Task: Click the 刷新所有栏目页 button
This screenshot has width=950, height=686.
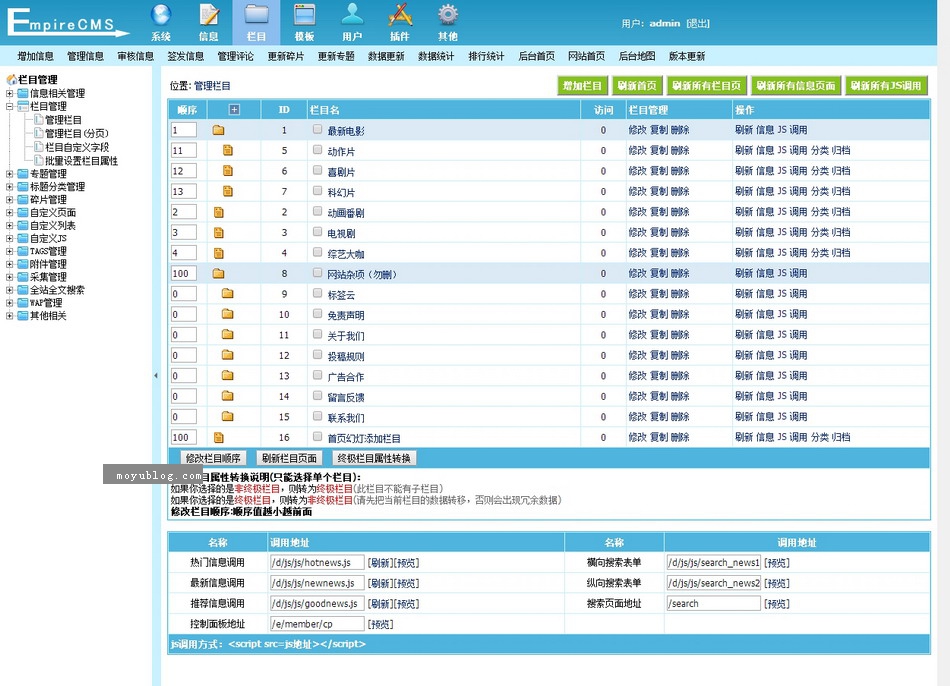Action: tap(706, 86)
